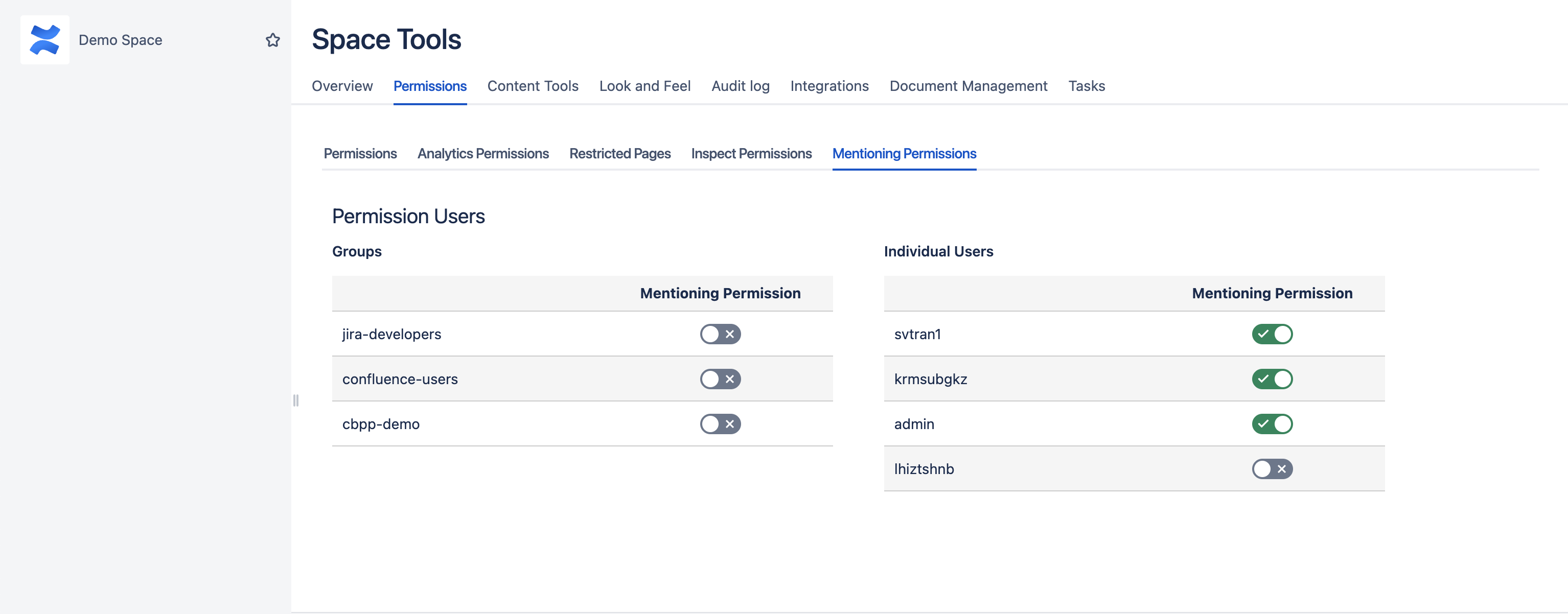Click the sidebar resize handle
This screenshot has width=1568, height=614.
point(296,400)
